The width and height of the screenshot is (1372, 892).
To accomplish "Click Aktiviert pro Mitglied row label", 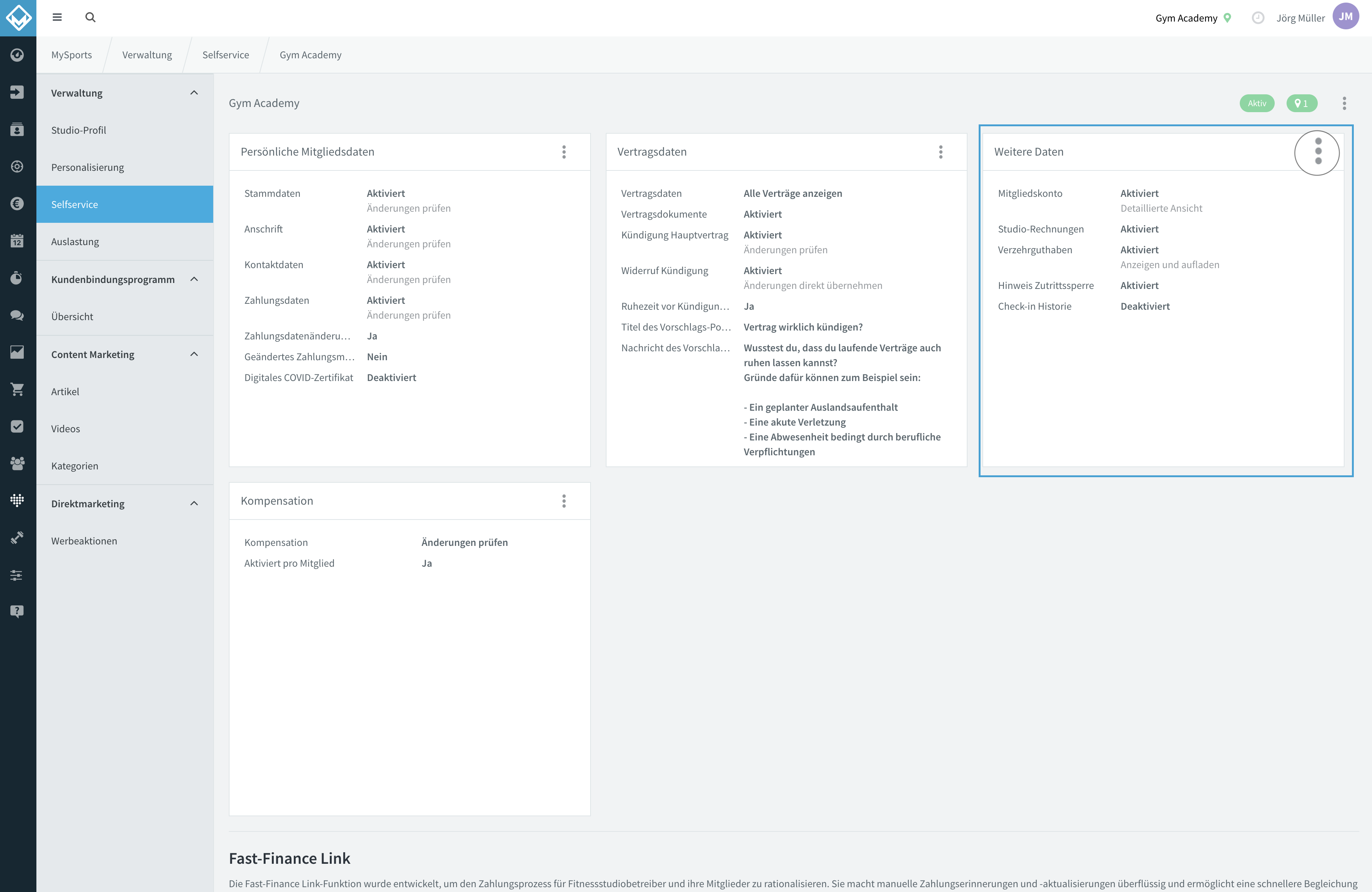I will (289, 564).
